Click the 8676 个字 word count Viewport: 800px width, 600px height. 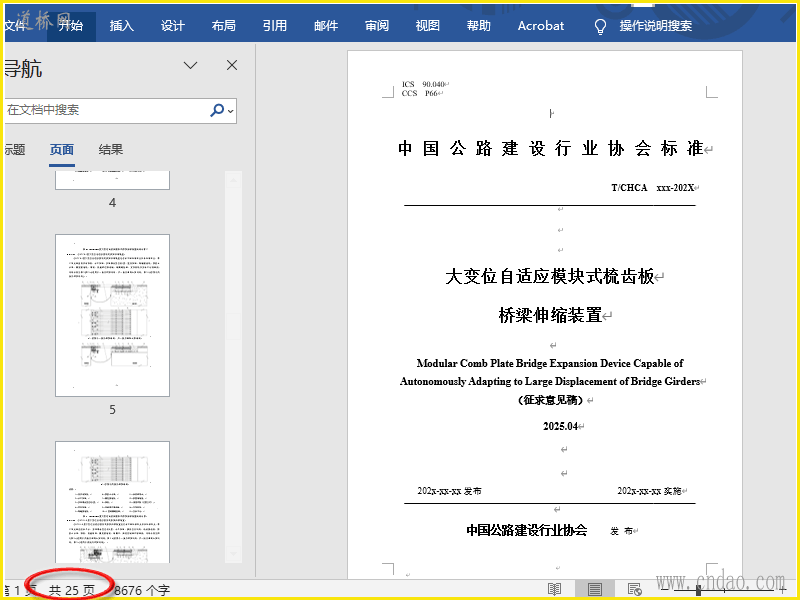pyautogui.click(x=142, y=590)
